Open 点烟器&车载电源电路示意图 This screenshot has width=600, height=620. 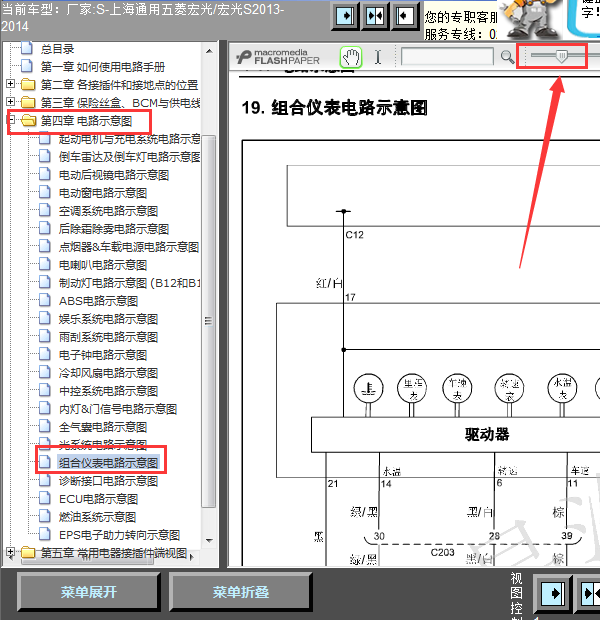point(129,247)
